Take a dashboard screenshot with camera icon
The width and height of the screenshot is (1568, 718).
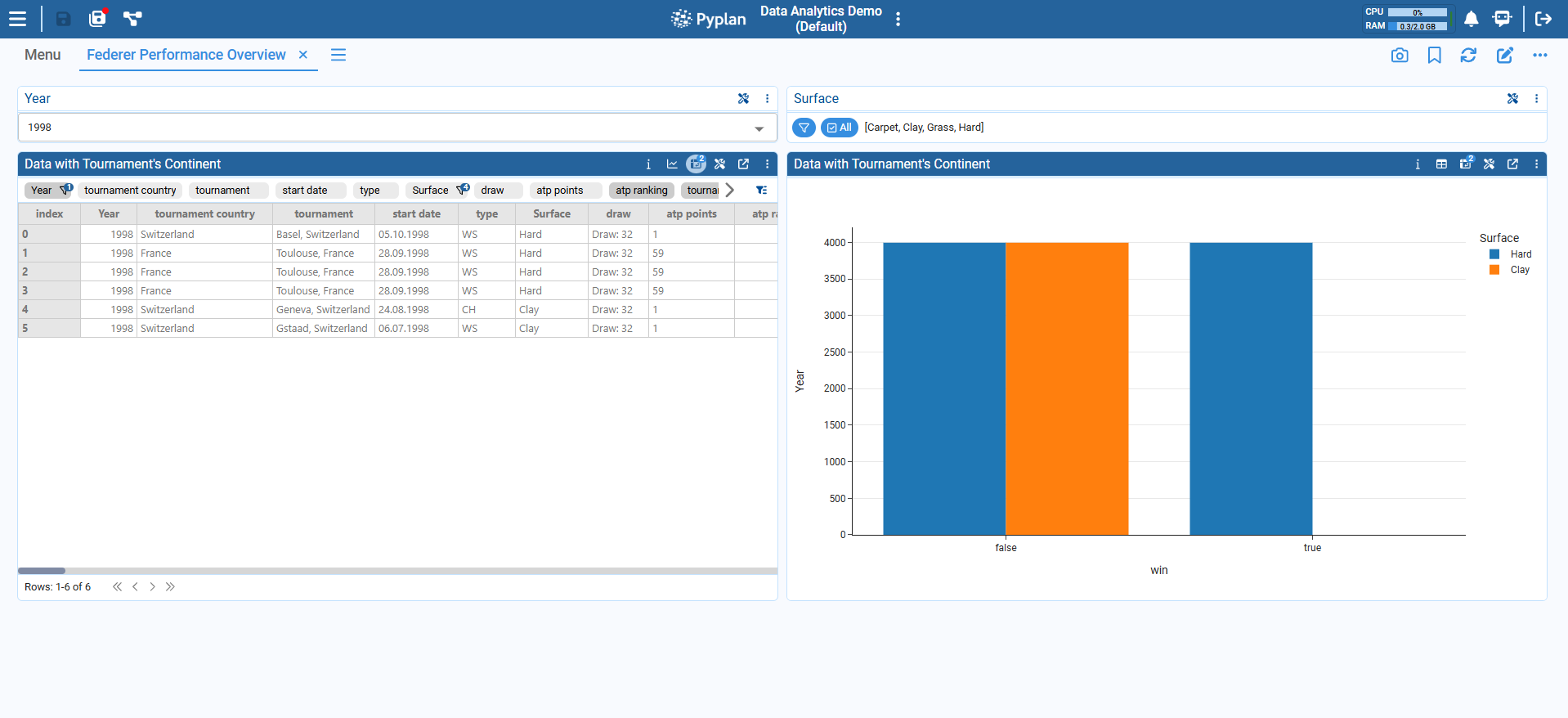[1400, 55]
